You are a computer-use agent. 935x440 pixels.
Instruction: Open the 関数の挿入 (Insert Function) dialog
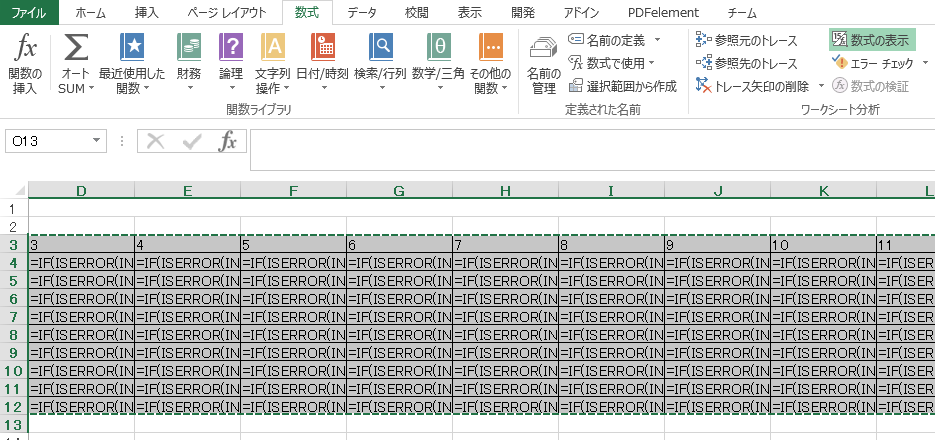pyautogui.click(x=25, y=64)
